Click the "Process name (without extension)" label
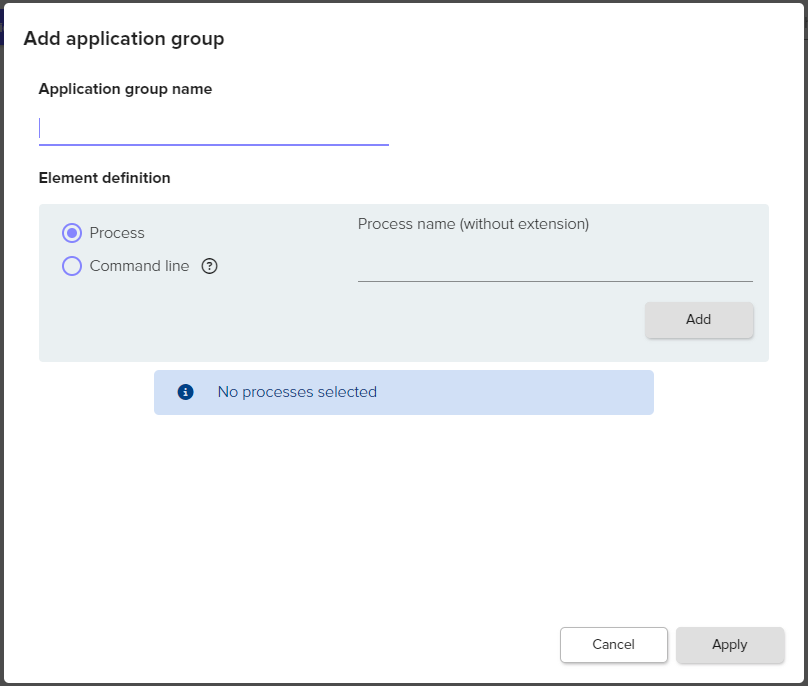Viewport: 808px width, 686px height. tap(473, 224)
